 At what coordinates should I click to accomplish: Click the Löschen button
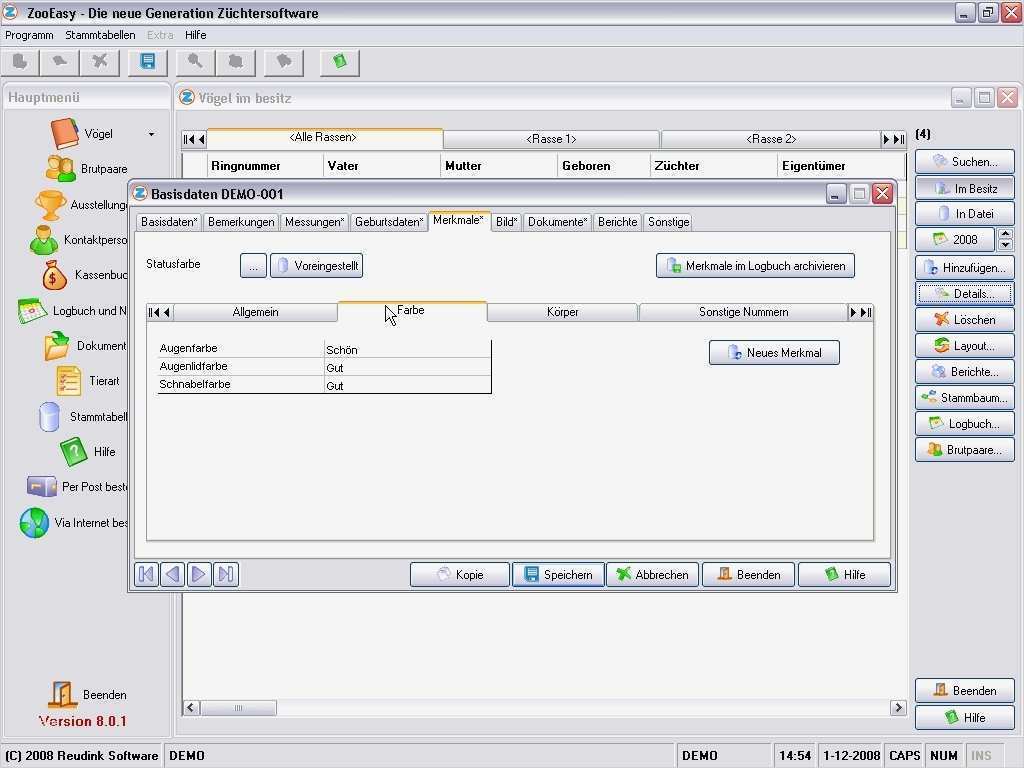[965, 320]
